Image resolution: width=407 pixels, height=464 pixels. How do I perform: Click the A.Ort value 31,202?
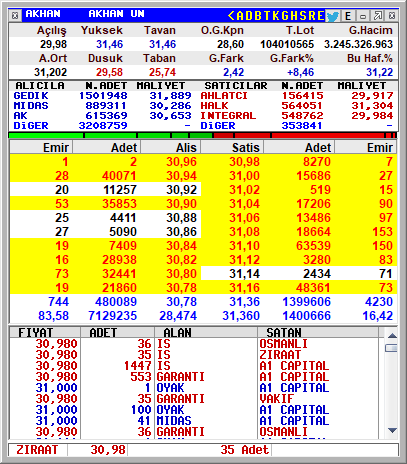(x=50, y=72)
